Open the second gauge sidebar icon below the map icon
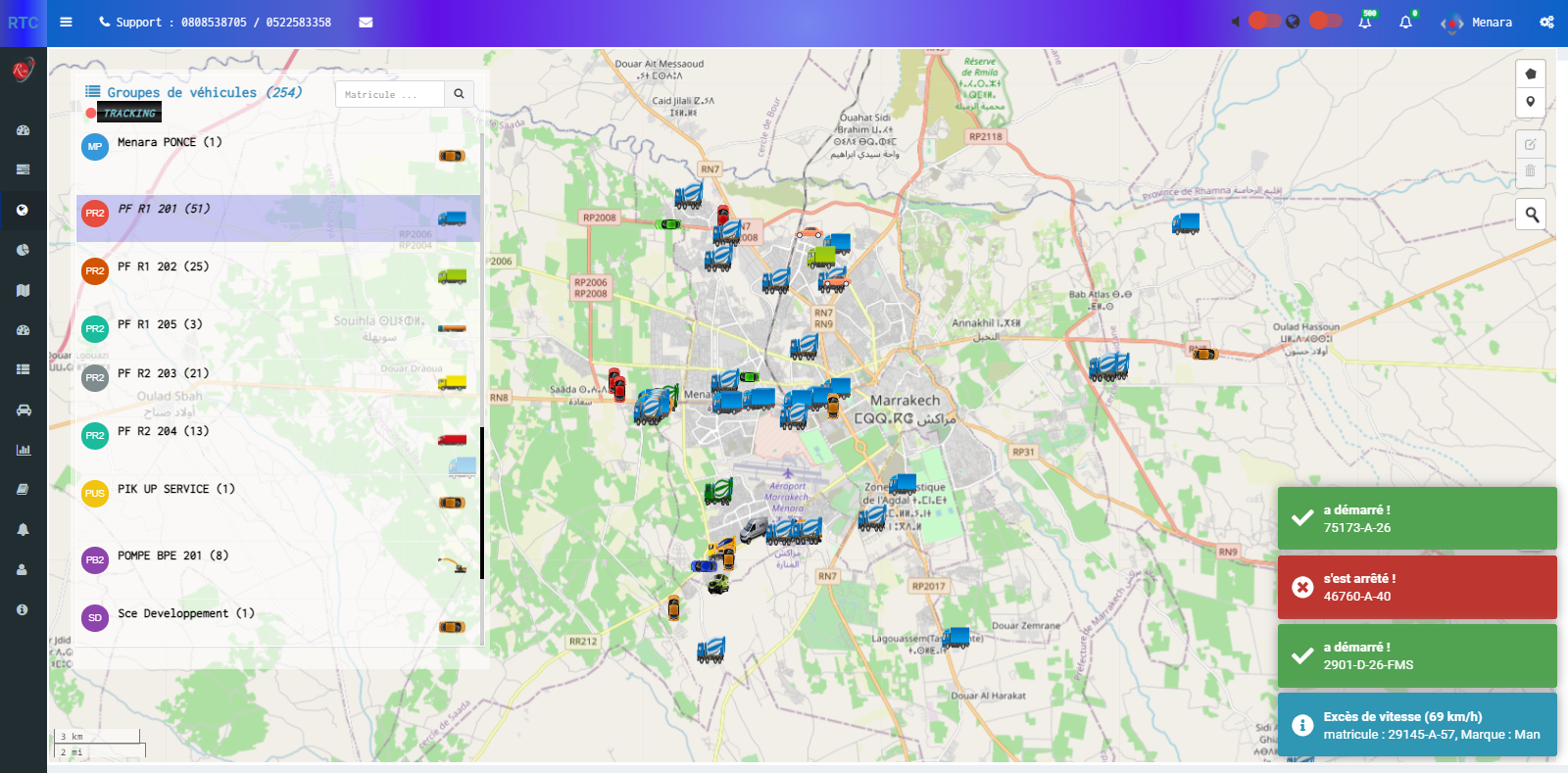The width and height of the screenshot is (1568, 773). (23, 330)
